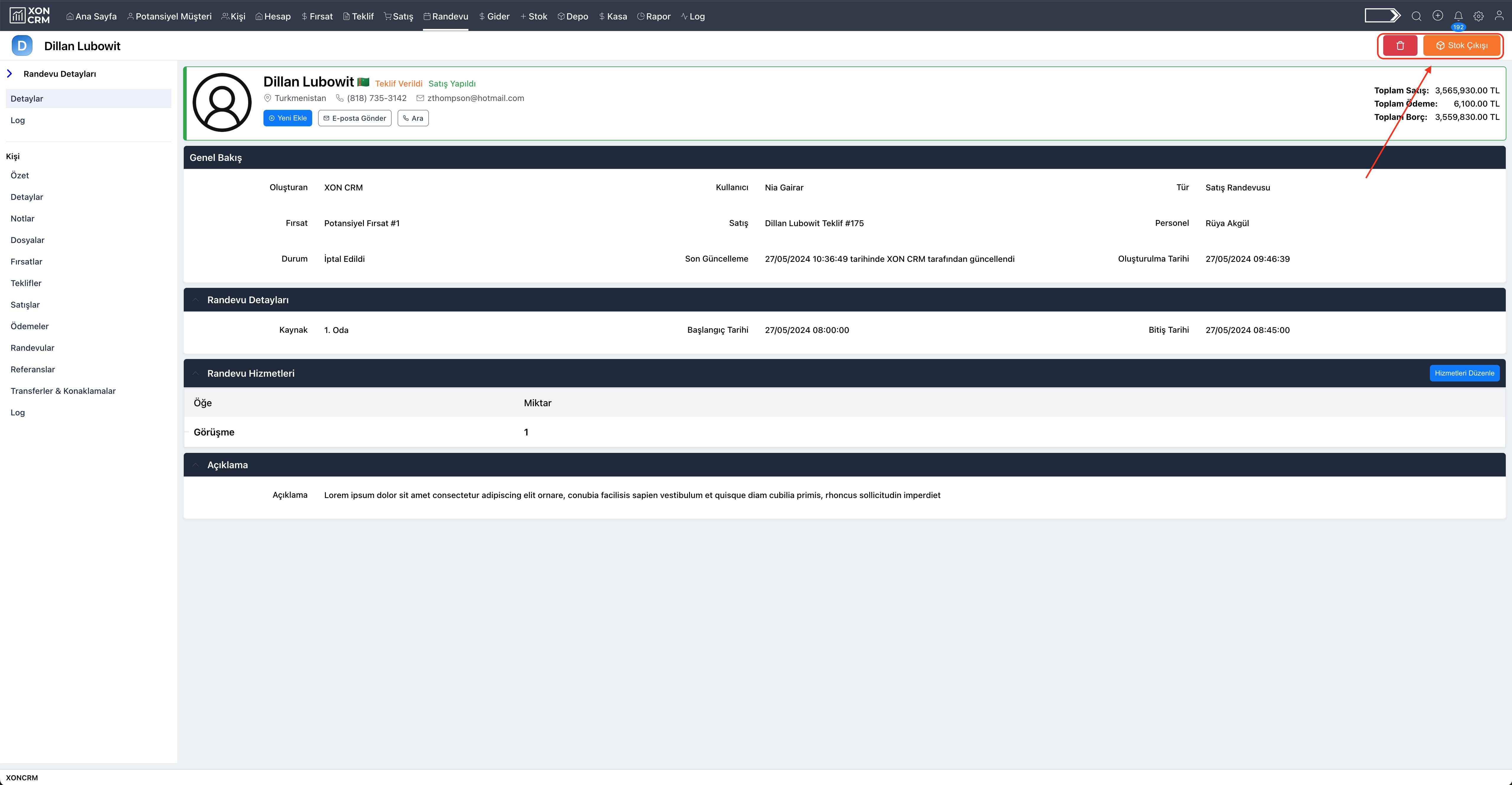Collapse the Randevu Hizmetleri section
This screenshot has width=1512, height=785.
pos(196,373)
